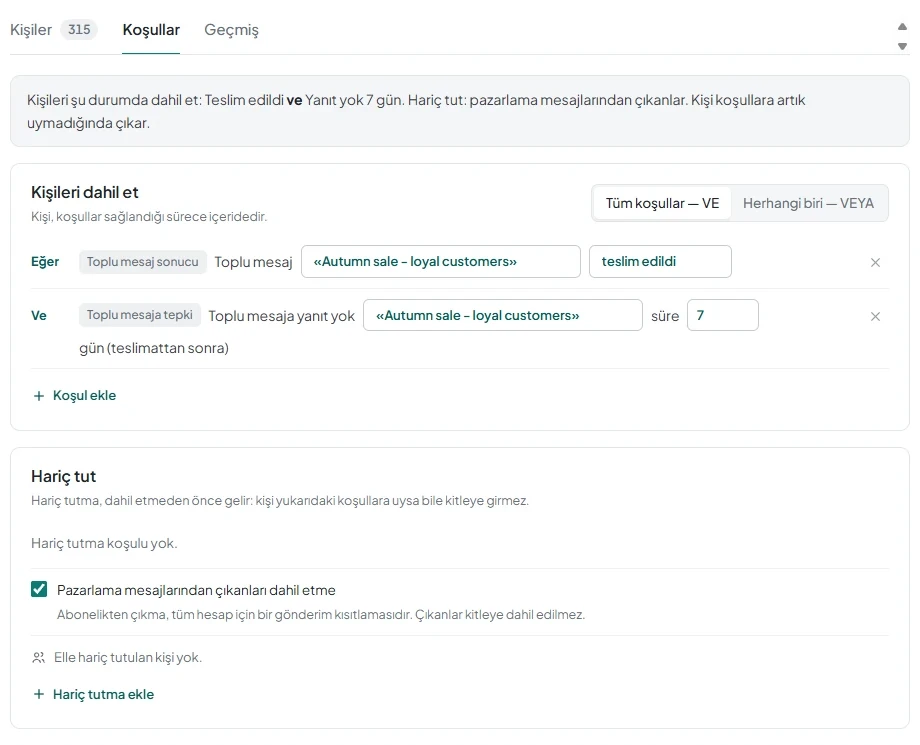This screenshot has width=920, height=745.
Task: Click the 'Abonelikten çıkma' helper text
Action: point(321,615)
